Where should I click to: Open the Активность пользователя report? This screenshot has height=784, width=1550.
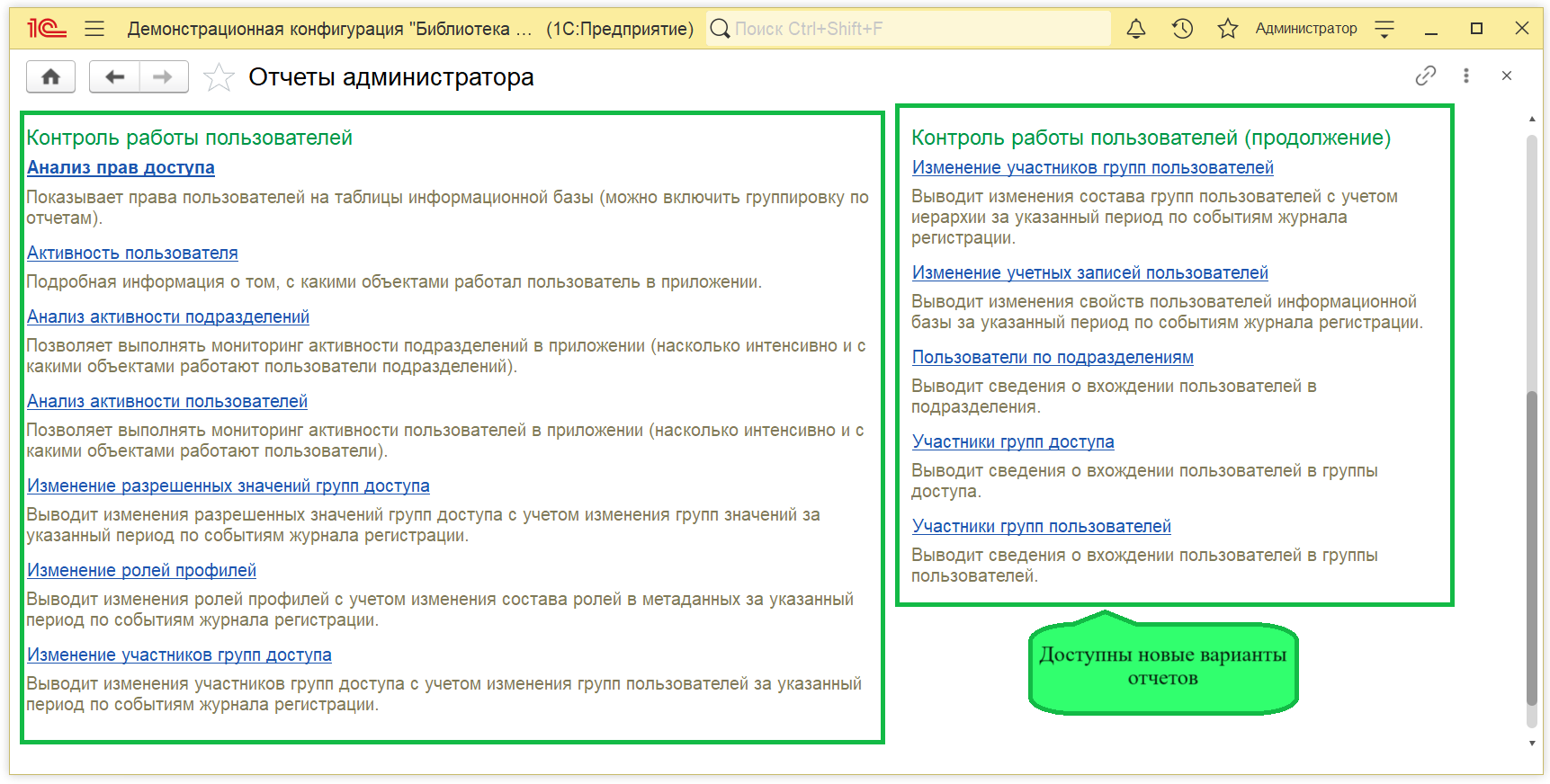click(132, 253)
